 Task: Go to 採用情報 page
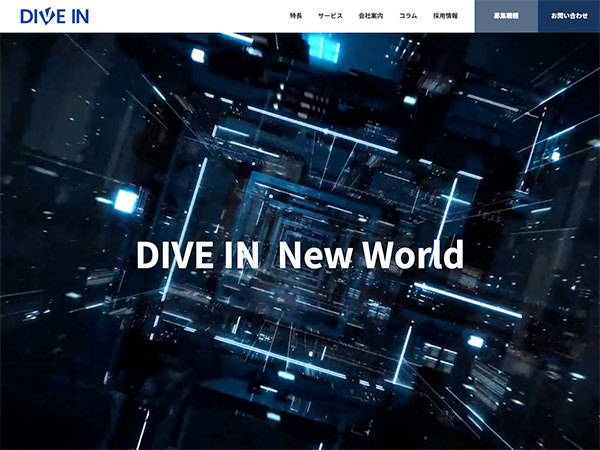(x=445, y=16)
